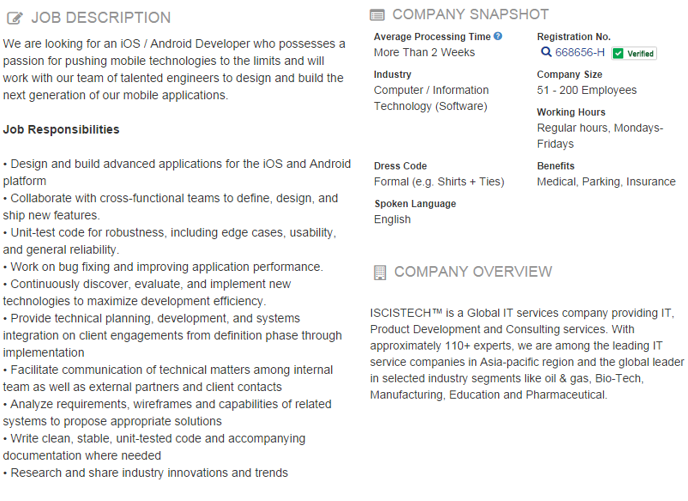Click the Job Responsibilities subheading
This screenshot has height=501, width=688.
coord(61,129)
